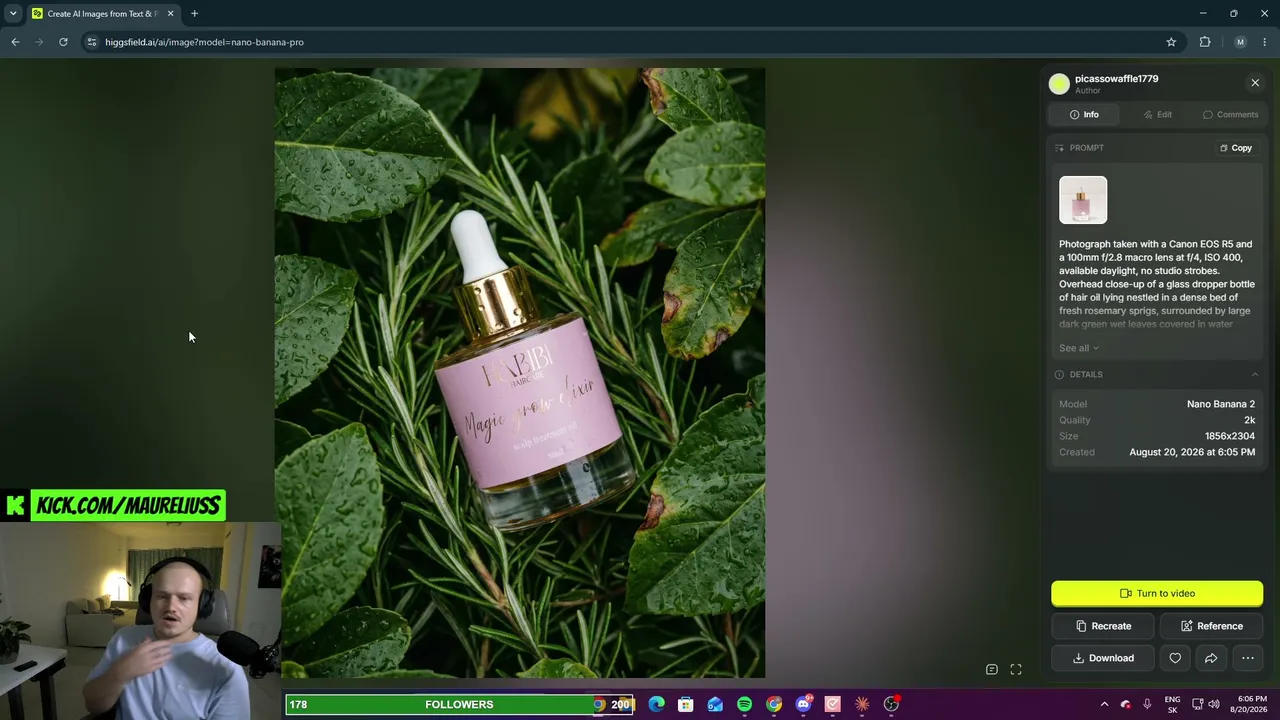This screenshot has height=720, width=1280.
Task: Click the prompt description text
Action: (x=1157, y=284)
